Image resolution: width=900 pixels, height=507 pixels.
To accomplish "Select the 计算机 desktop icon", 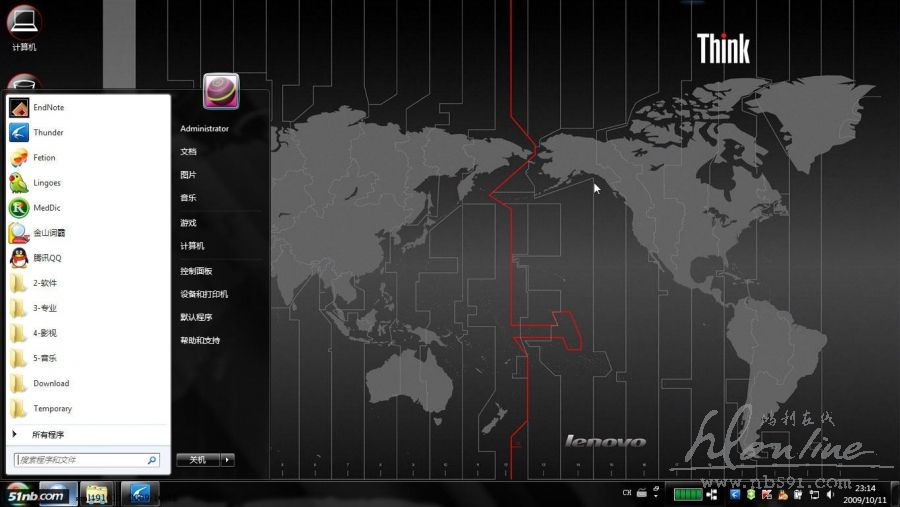I will [x=24, y=27].
